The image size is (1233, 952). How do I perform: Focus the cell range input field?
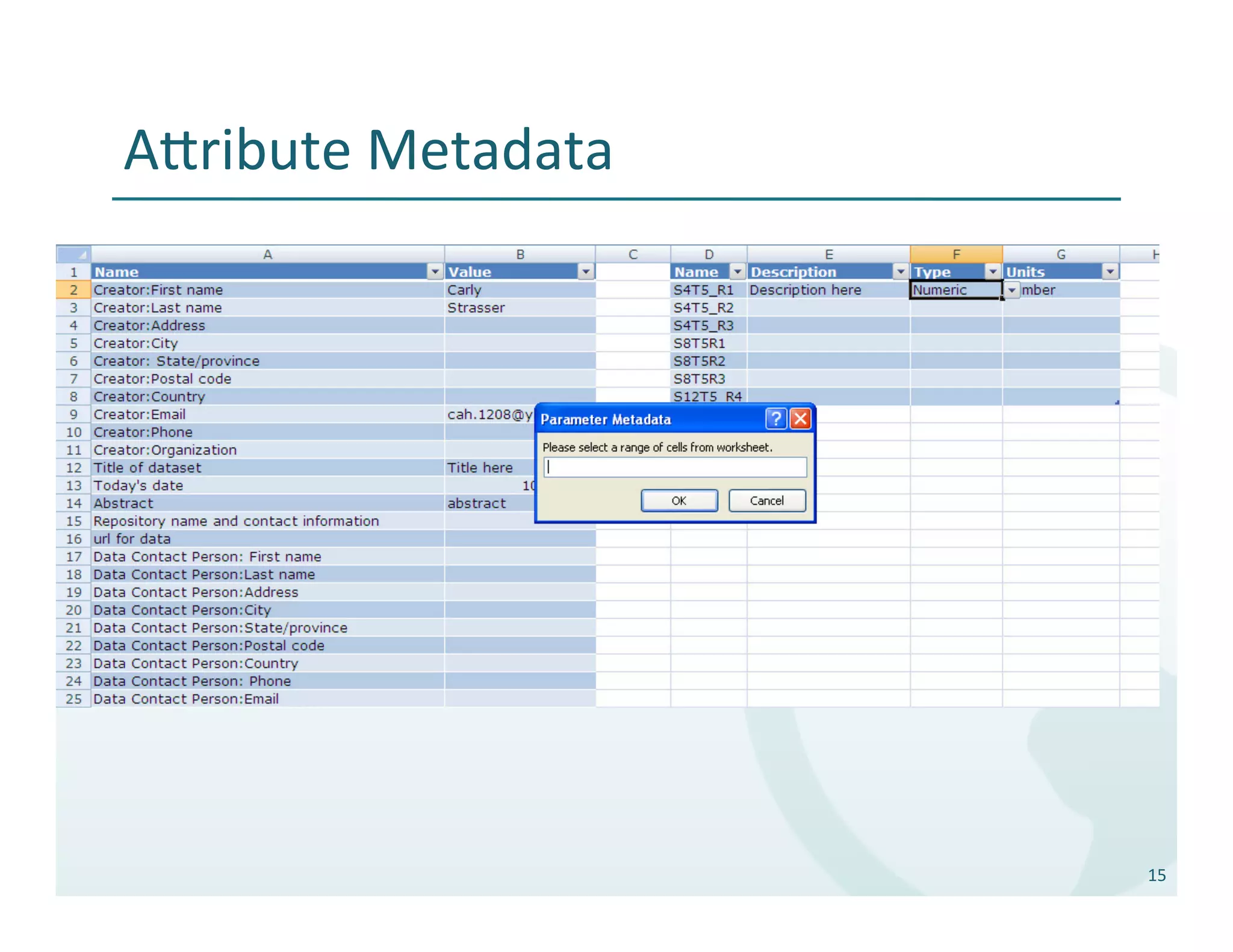675,468
